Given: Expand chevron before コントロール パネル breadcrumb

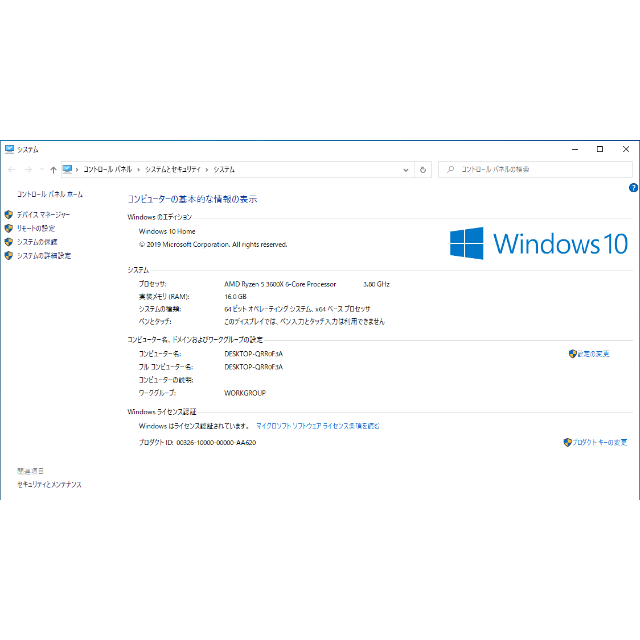Looking at the screenshot, I should [77, 170].
